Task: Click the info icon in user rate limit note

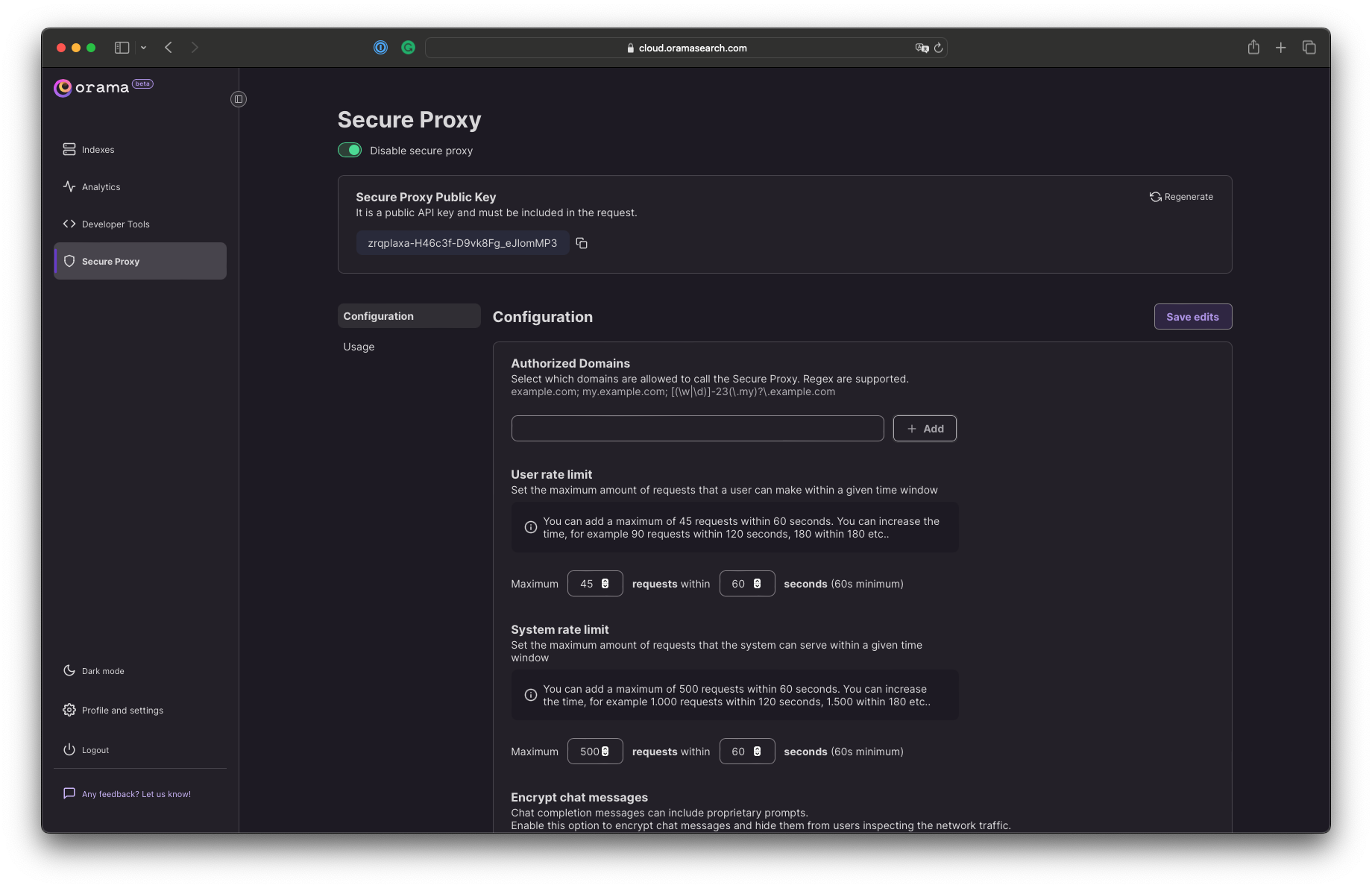Action: tap(531, 527)
